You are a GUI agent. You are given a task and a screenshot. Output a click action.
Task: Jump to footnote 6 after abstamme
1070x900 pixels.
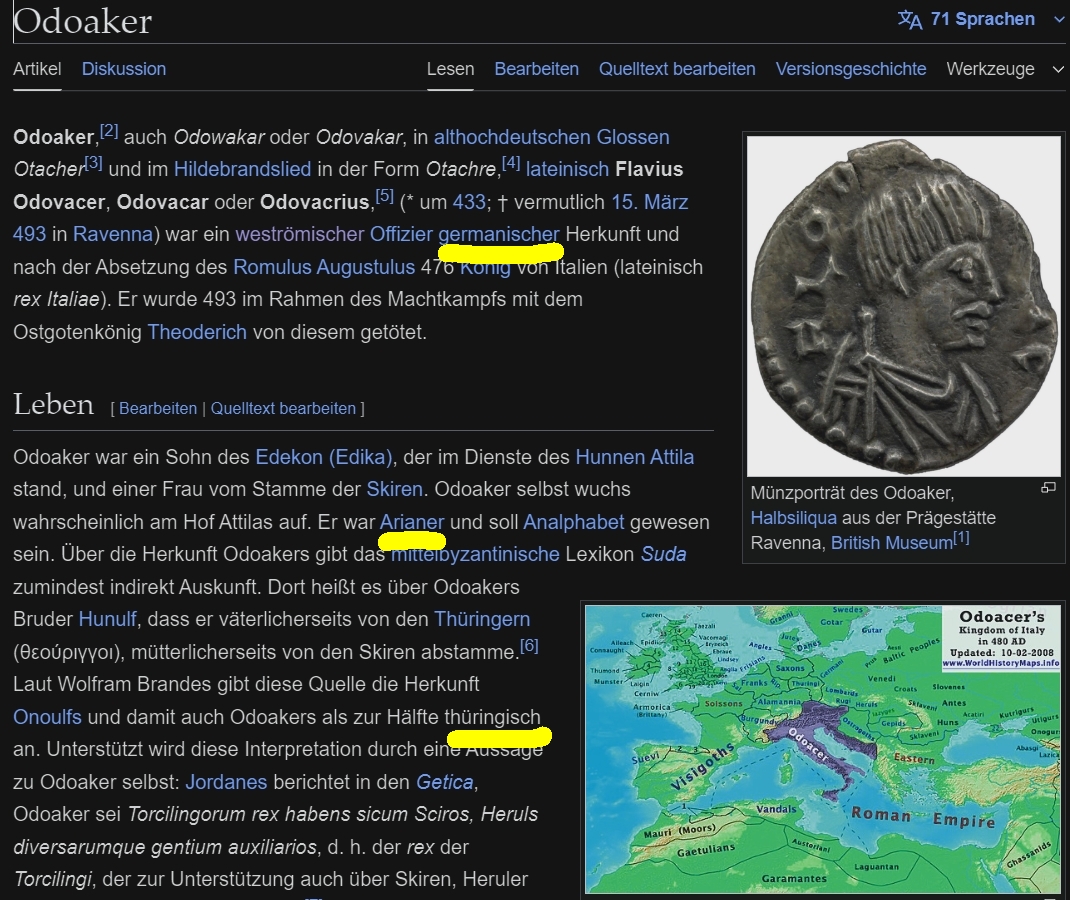529,645
